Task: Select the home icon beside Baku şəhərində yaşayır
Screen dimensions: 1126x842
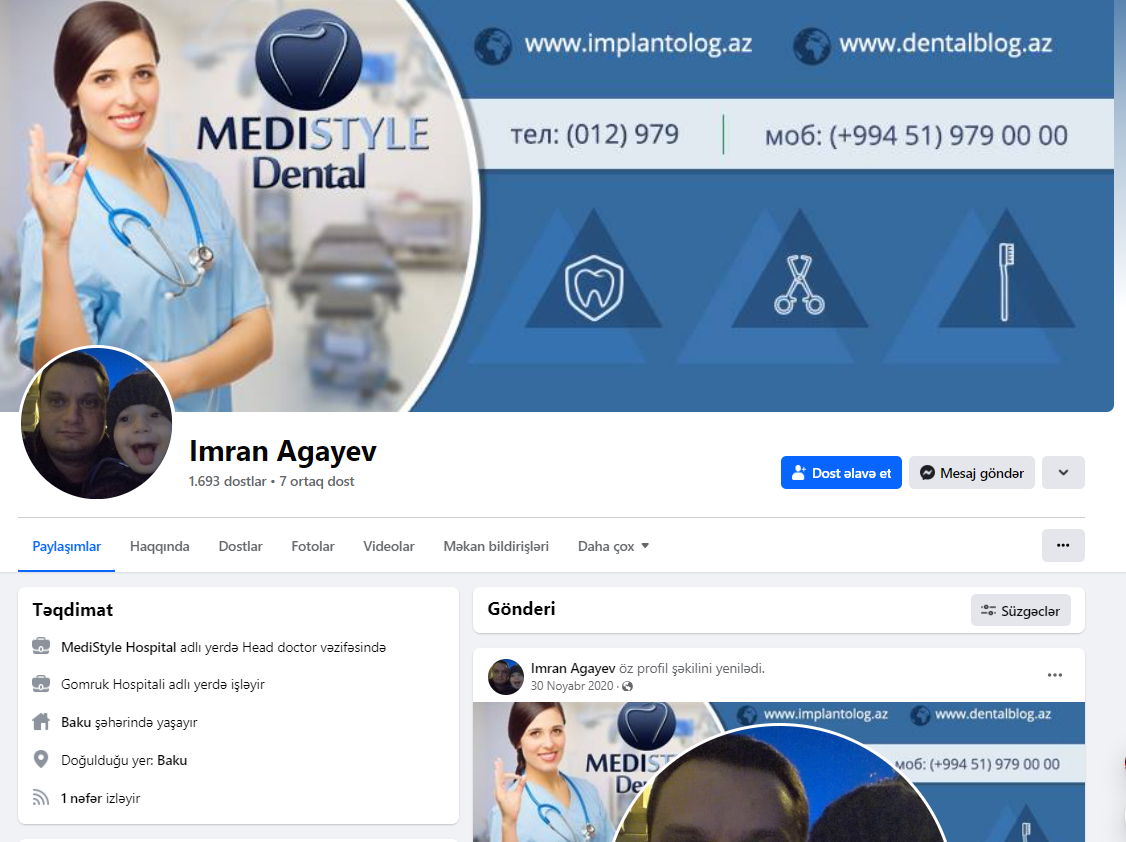Action: point(40,721)
